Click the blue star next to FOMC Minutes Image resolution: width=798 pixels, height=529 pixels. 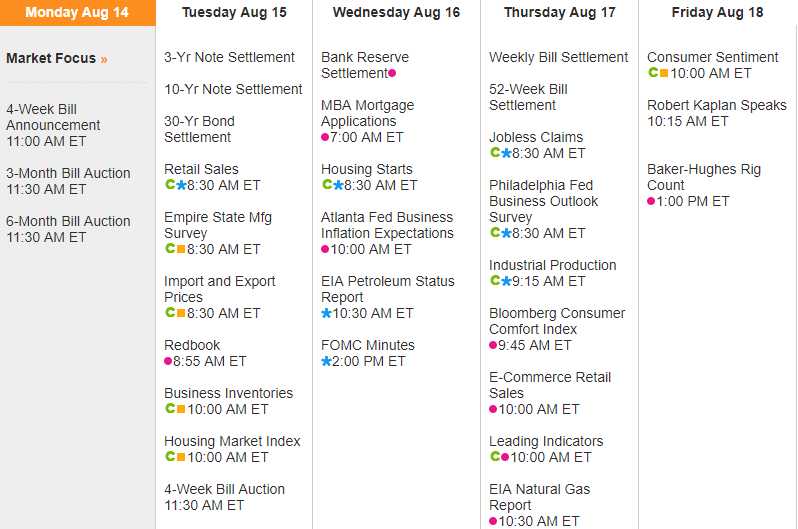[x=326, y=361]
